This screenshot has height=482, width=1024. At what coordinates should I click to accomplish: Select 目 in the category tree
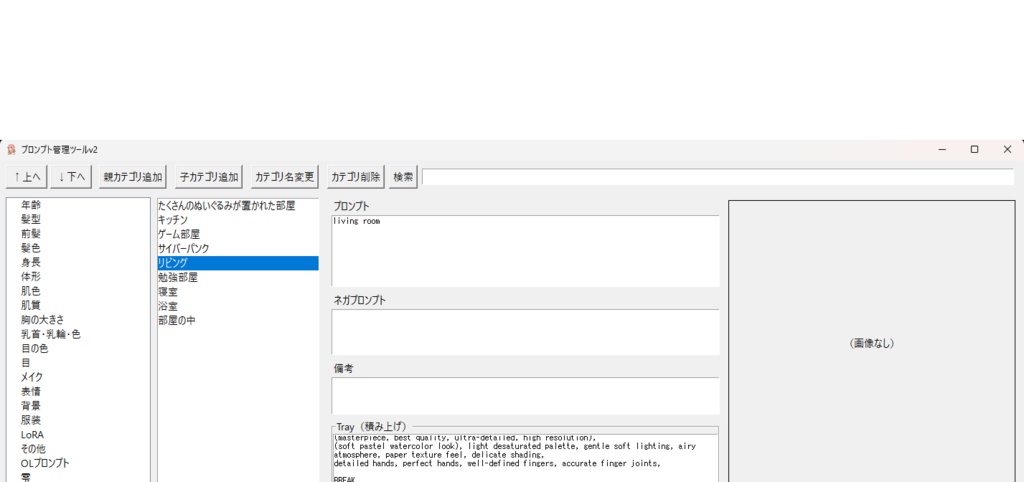click(25, 363)
